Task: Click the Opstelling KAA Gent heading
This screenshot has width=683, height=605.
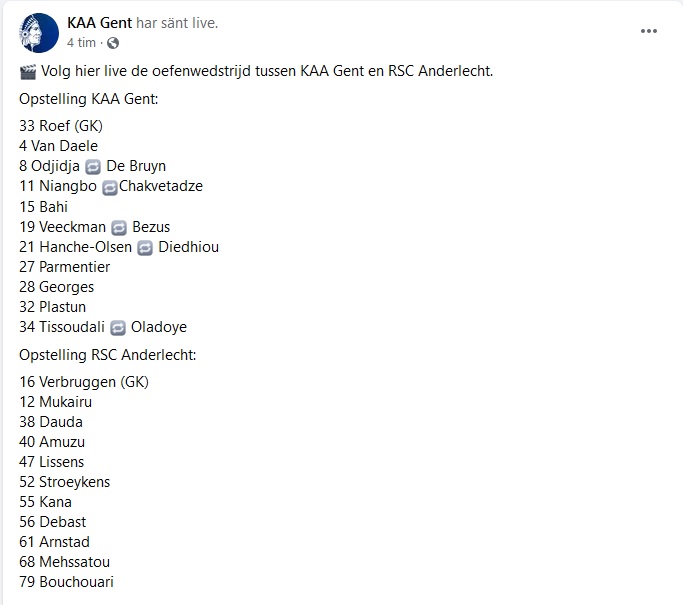Action: 88,99
